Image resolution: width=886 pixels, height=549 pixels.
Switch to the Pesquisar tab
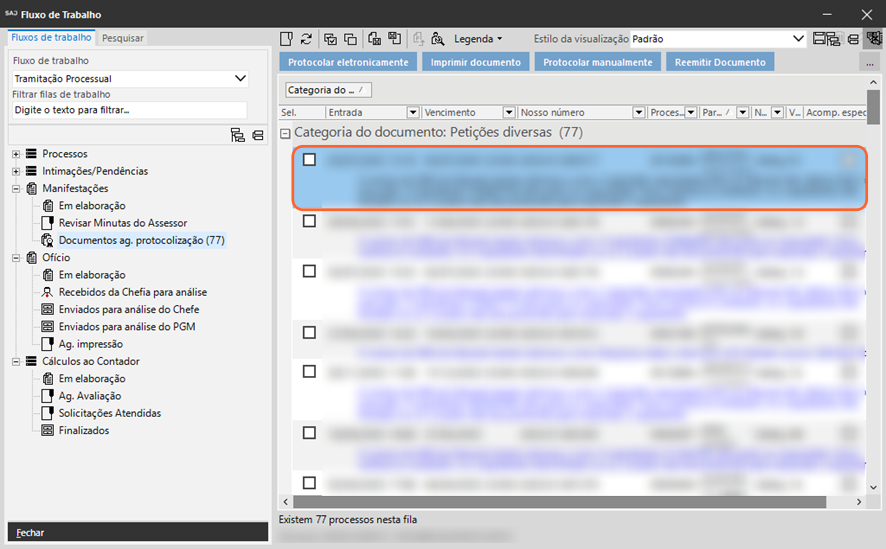pos(123,38)
